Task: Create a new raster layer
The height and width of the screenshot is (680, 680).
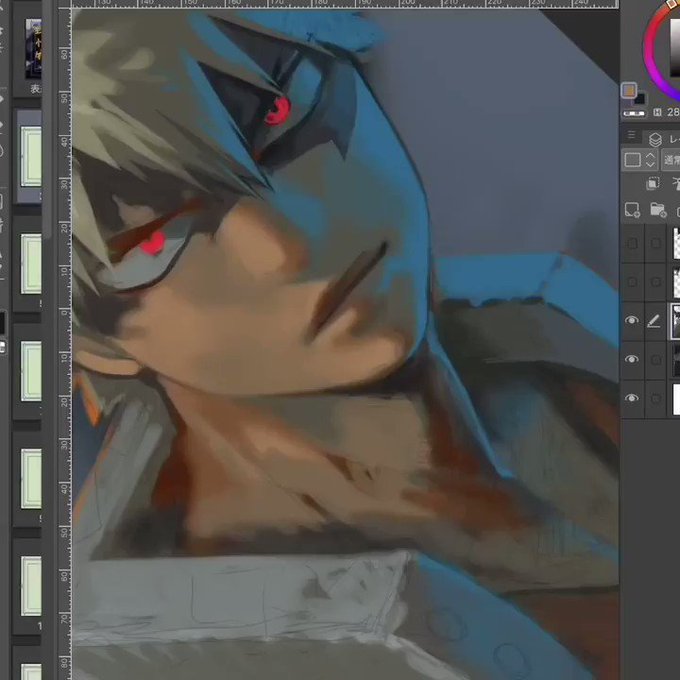Action: pos(632,210)
